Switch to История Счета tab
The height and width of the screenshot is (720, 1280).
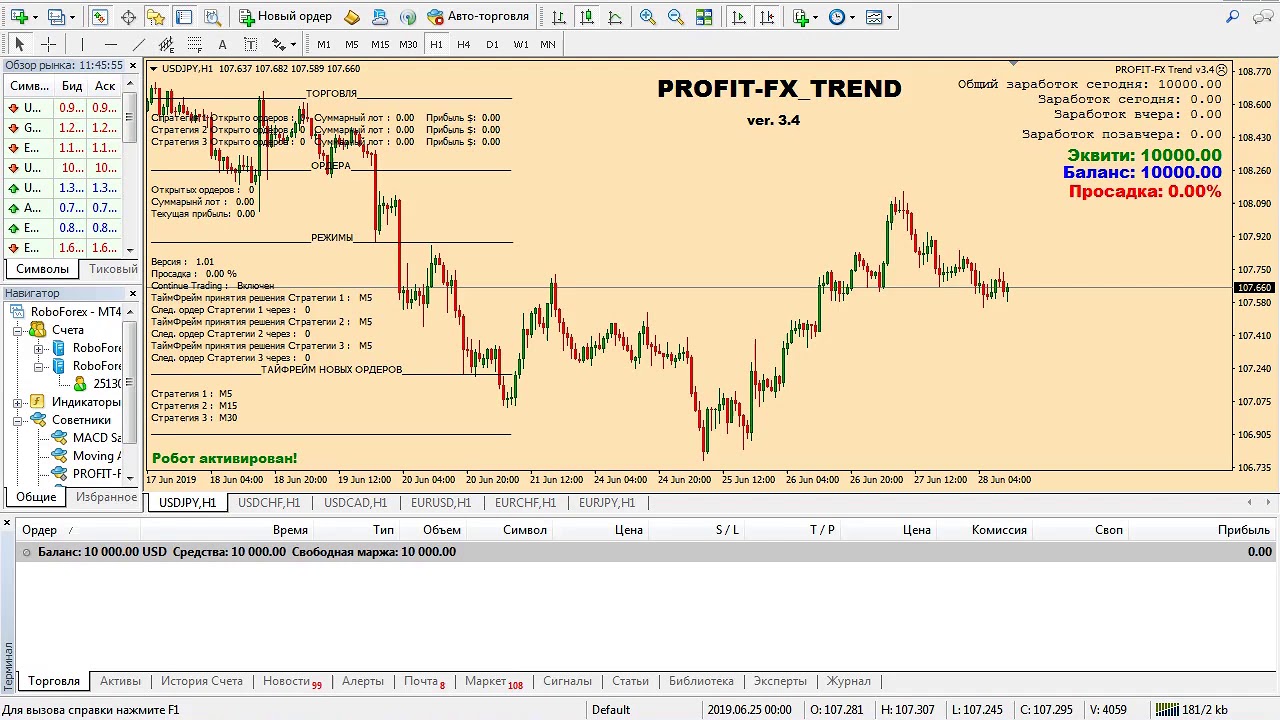pyautogui.click(x=202, y=681)
